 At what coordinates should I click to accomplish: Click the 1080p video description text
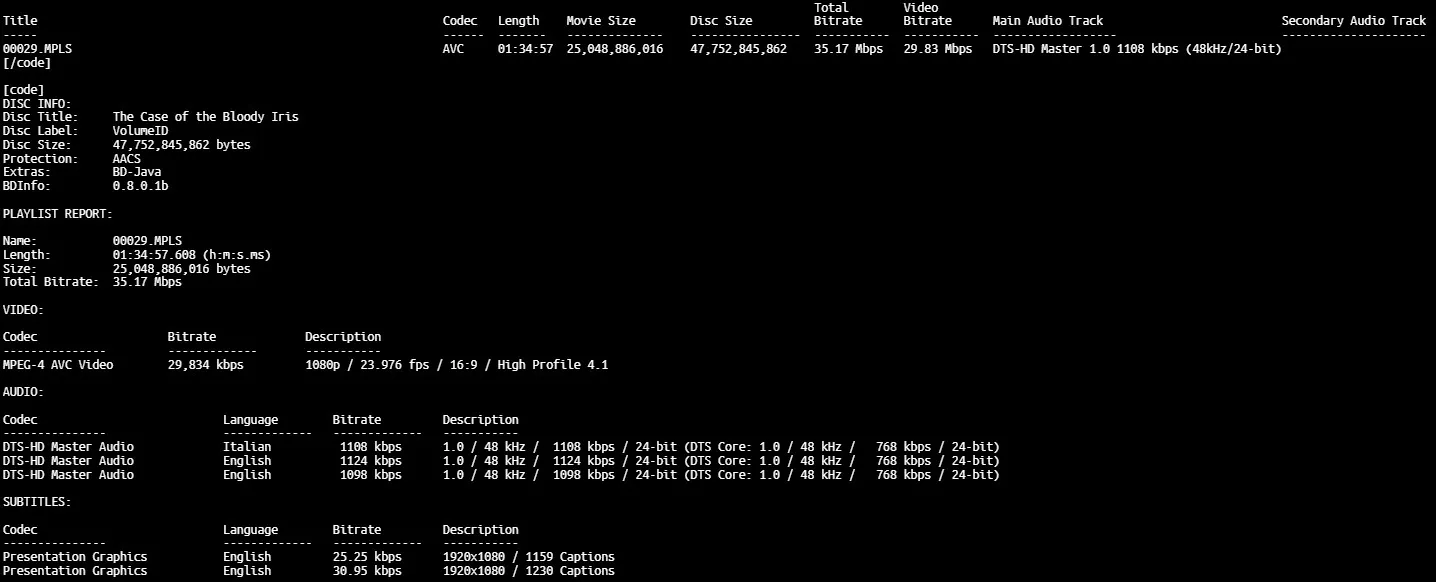point(456,365)
